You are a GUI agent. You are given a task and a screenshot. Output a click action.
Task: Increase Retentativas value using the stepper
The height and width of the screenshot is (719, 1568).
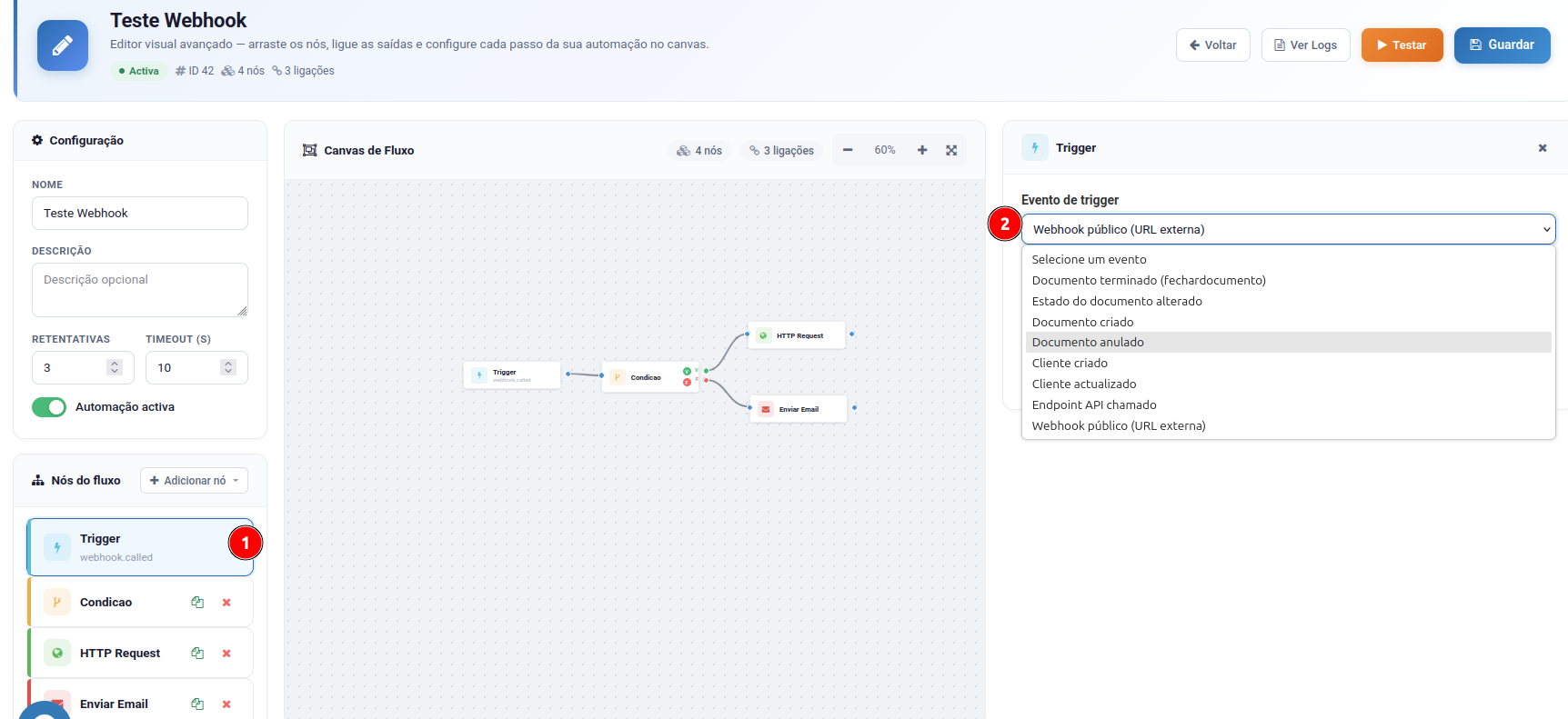pyautogui.click(x=115, y=364)
